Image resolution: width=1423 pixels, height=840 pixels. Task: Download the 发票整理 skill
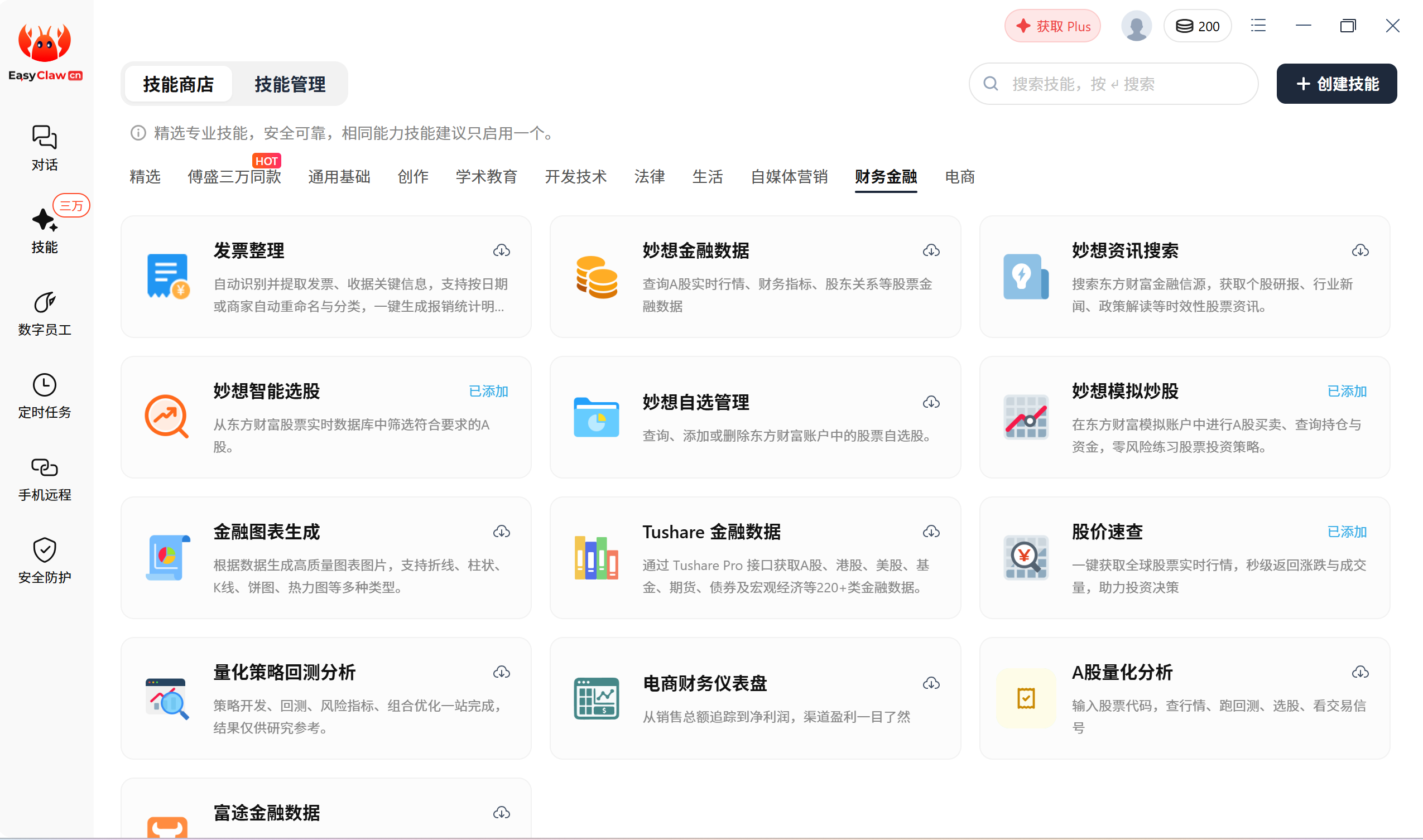(501, 250)
